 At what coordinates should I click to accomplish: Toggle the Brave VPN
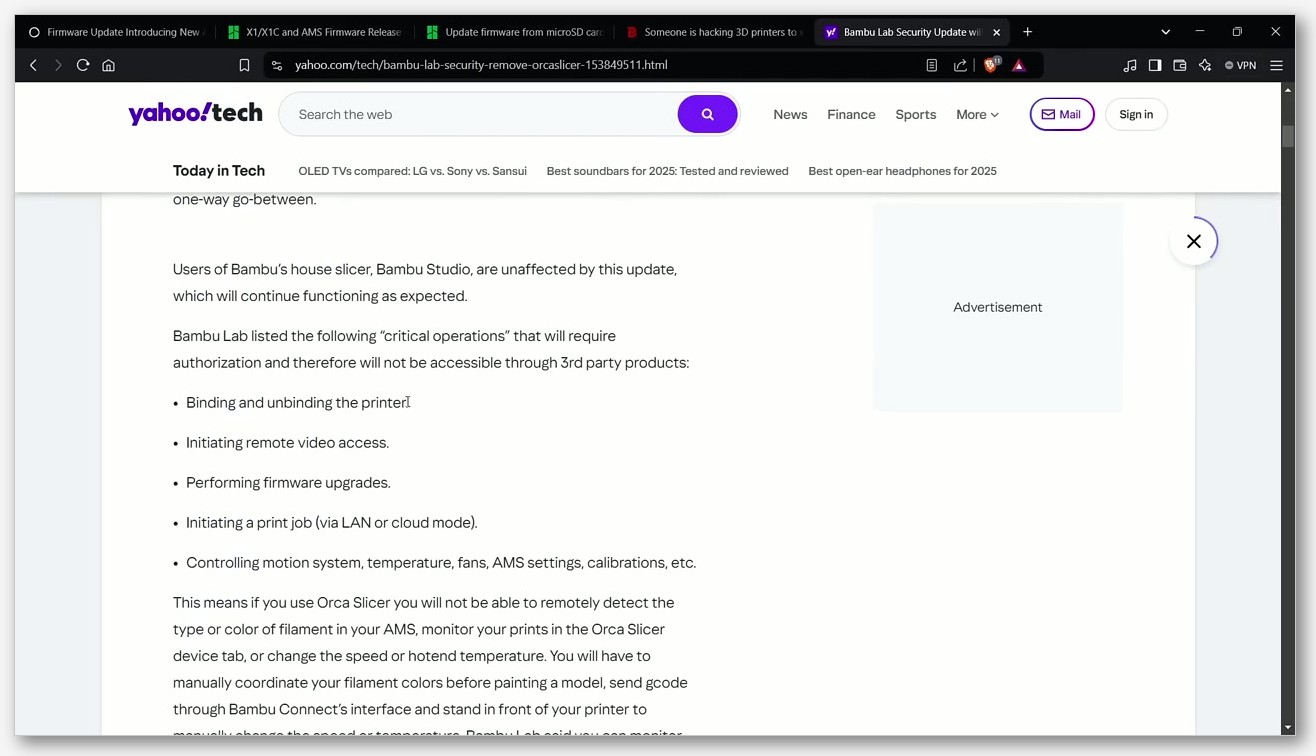[1240, 65]
